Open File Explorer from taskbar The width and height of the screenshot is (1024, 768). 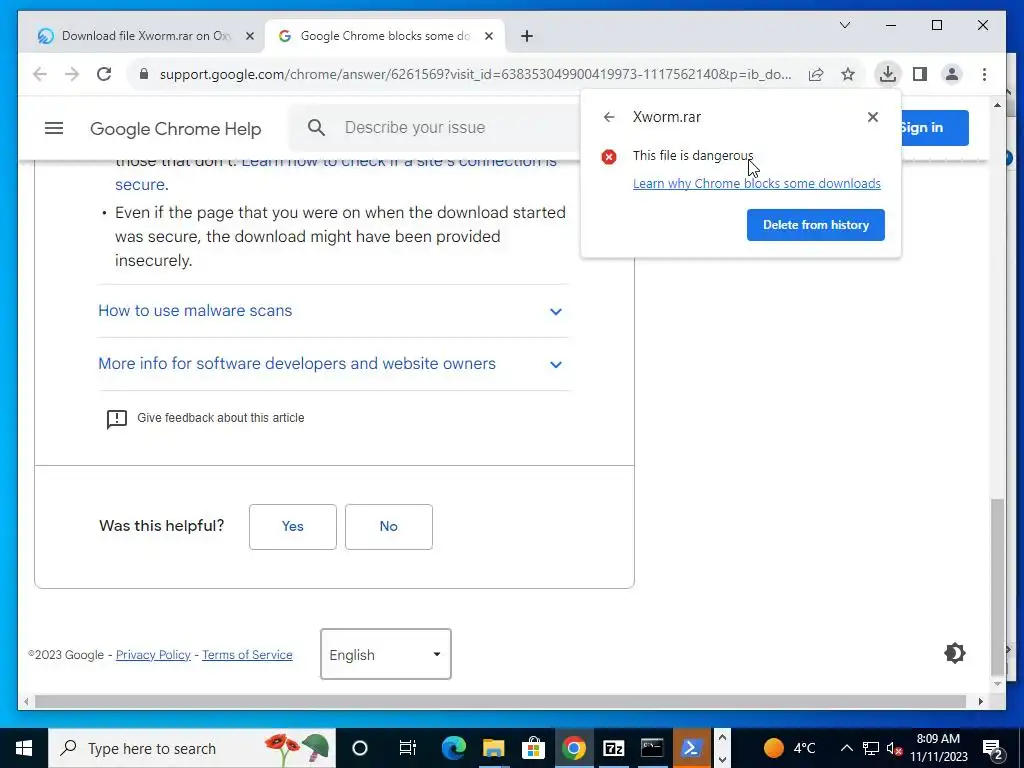point(494,748)
